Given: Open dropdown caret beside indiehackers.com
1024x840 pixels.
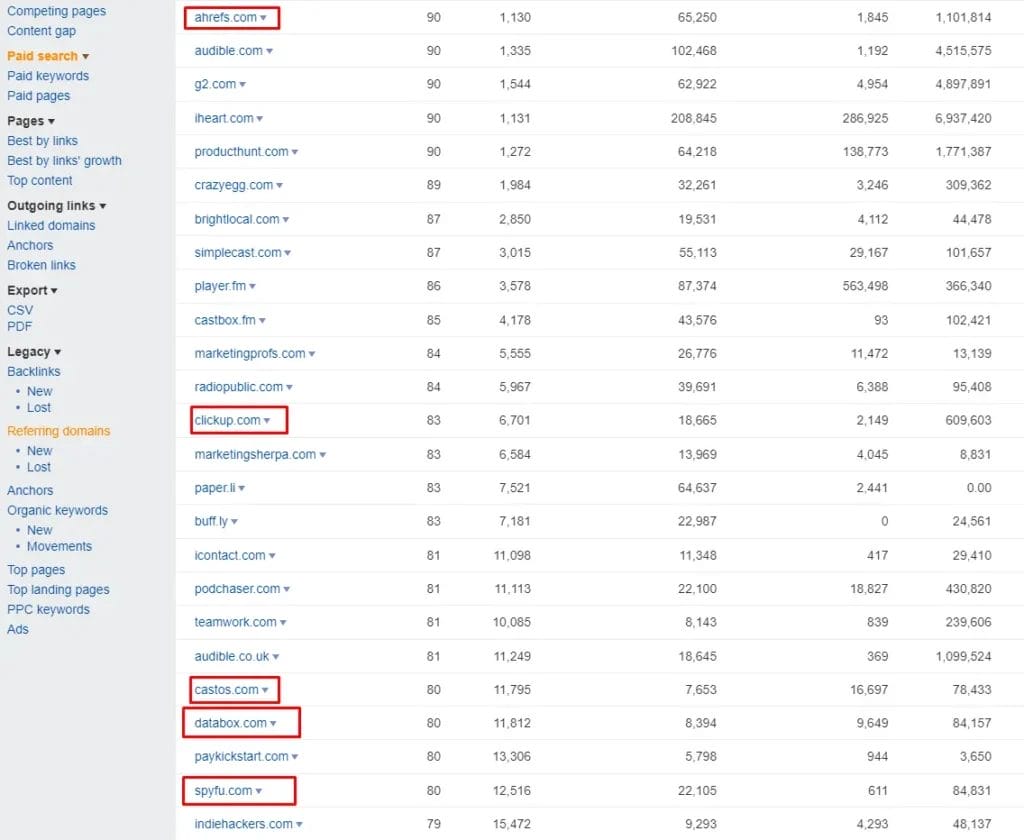Looking at the screenshot, I should click(x=300, y=825).
